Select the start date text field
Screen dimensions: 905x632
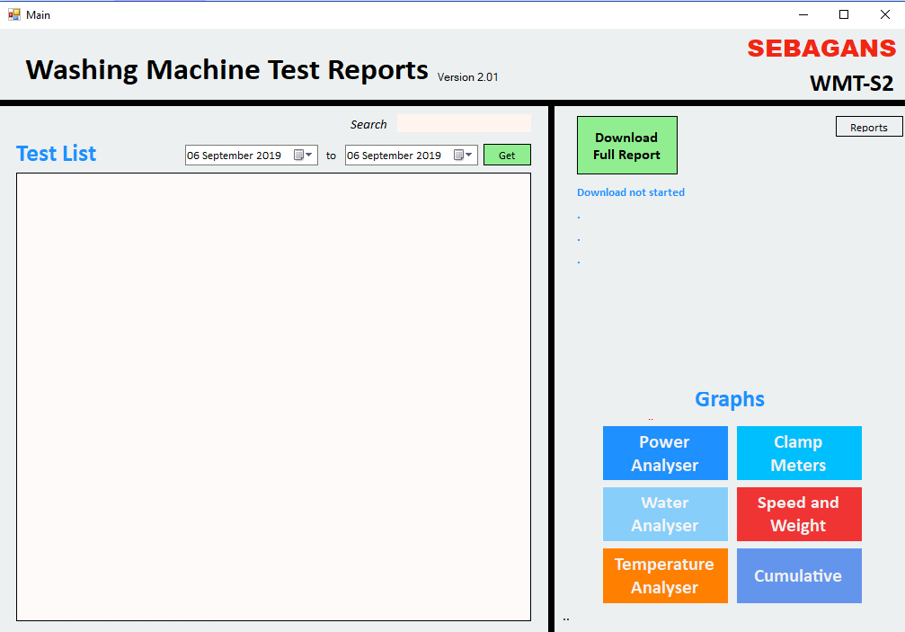coord(236,155)
